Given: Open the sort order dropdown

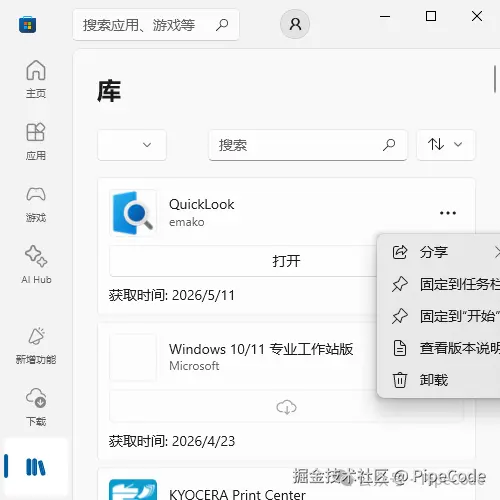Looking at the screenshot, I should [x=446, y=145].
